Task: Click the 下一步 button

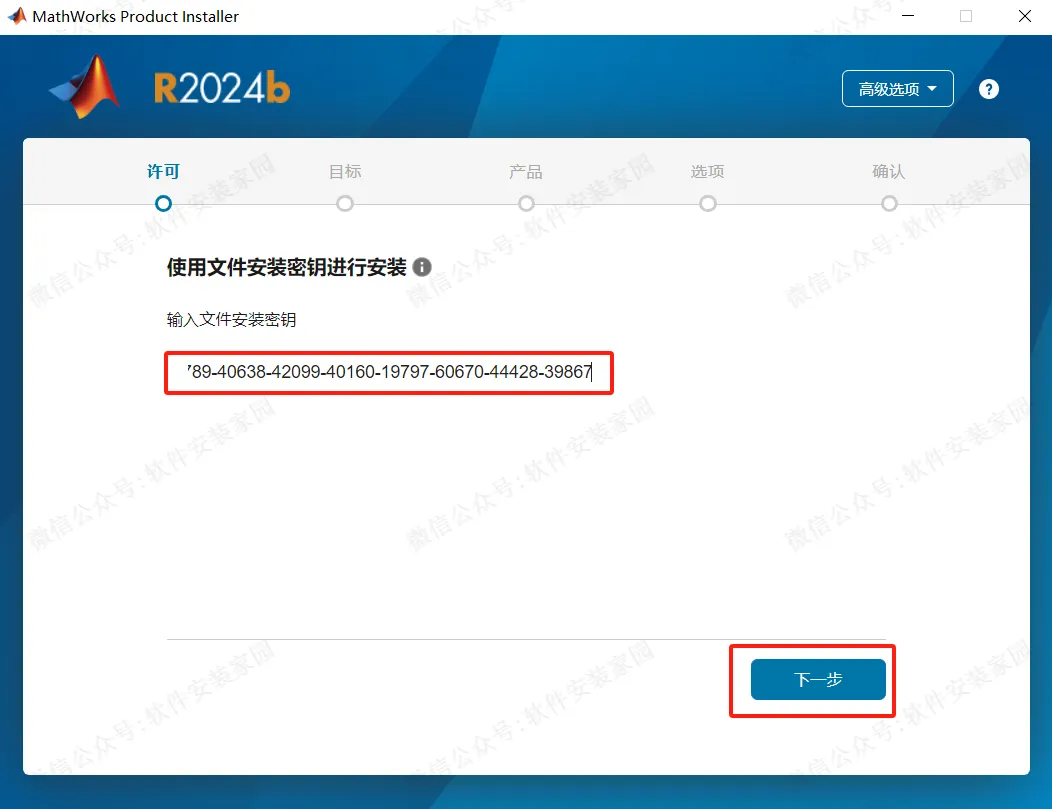Action: 818,680
